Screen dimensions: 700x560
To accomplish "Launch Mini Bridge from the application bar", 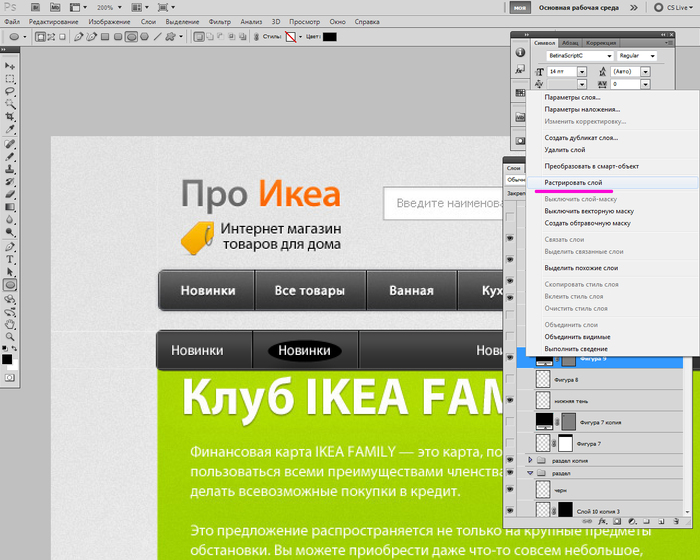I will (54, 8).
